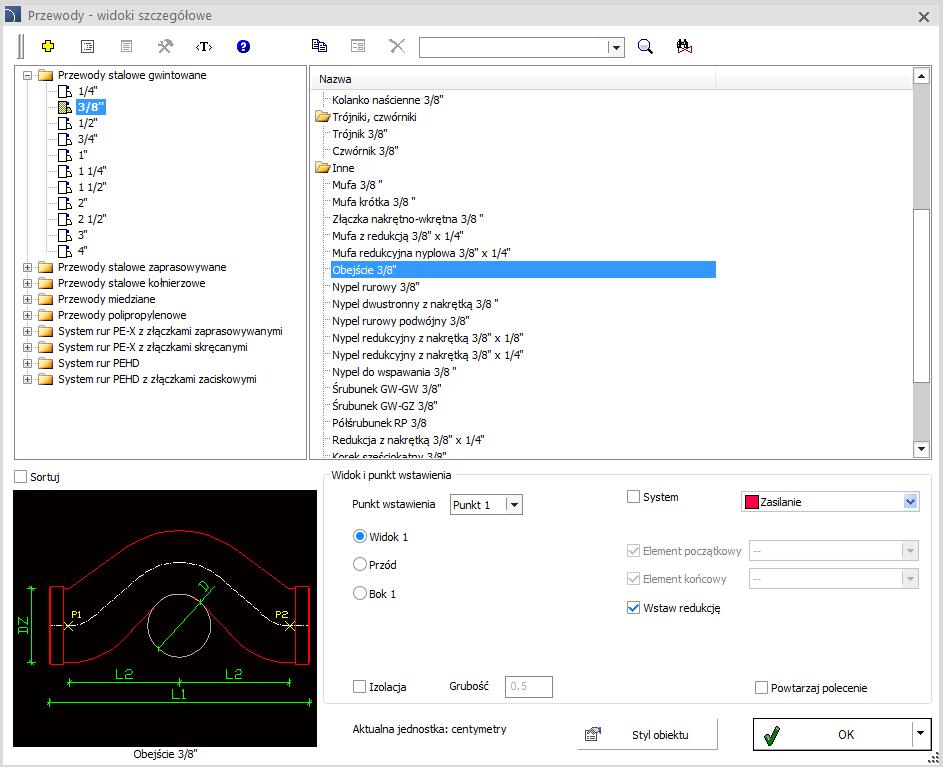Click the copy element icon
The image size is (943, 767).
click(319, 46)
